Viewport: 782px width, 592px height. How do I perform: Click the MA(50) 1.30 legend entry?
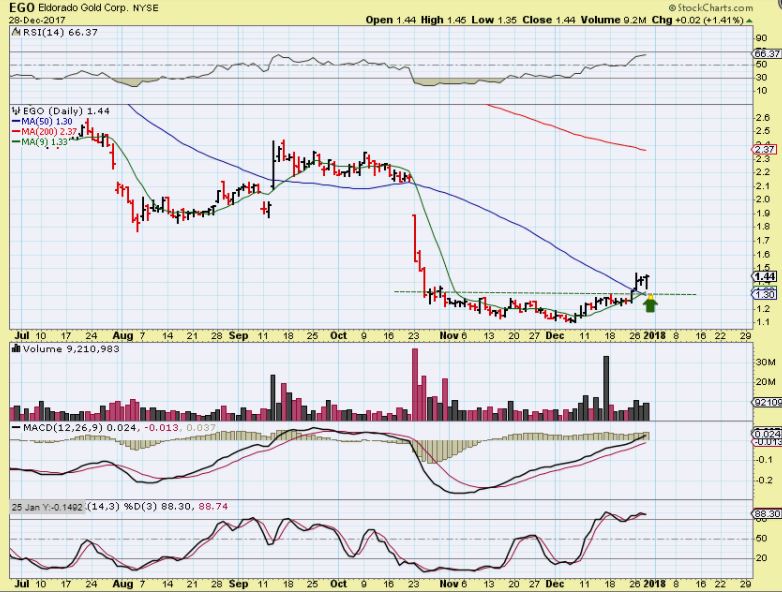click(42, 122)
